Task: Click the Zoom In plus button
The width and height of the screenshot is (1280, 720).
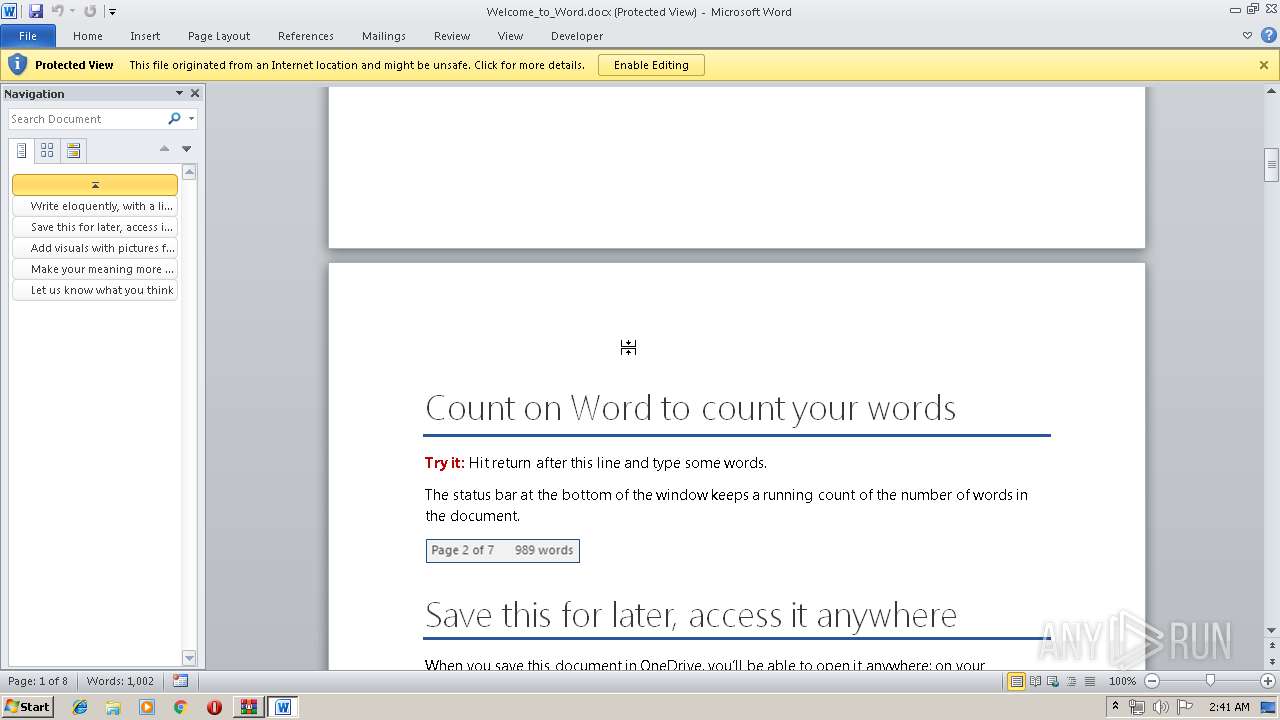Action: (1268, 681)
